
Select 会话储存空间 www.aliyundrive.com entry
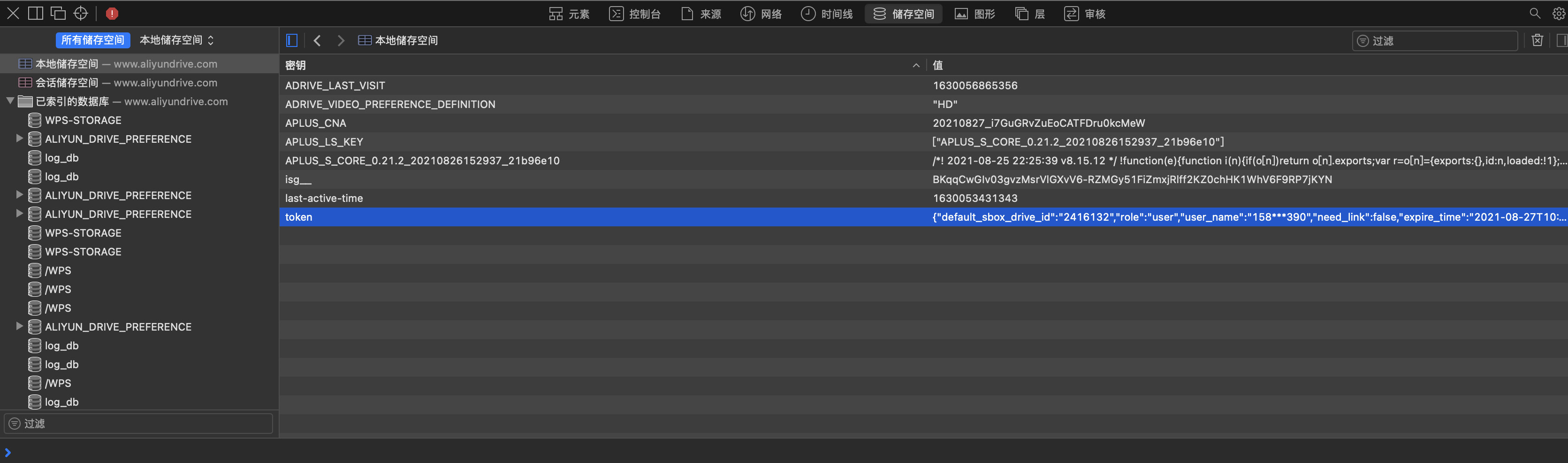[139, 83]
